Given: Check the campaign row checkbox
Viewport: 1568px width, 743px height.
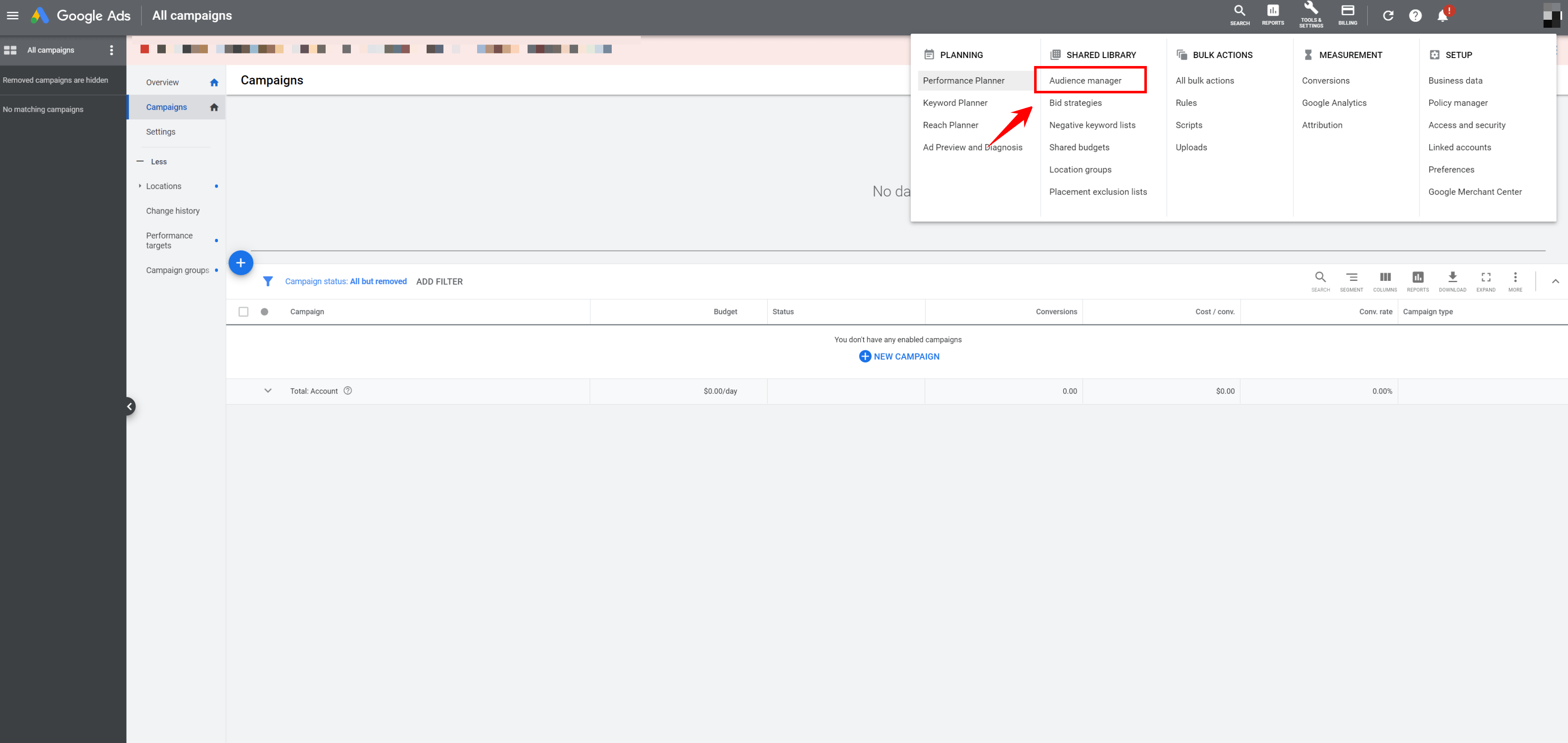Looking at the screenshot, I should pos(243,312).
